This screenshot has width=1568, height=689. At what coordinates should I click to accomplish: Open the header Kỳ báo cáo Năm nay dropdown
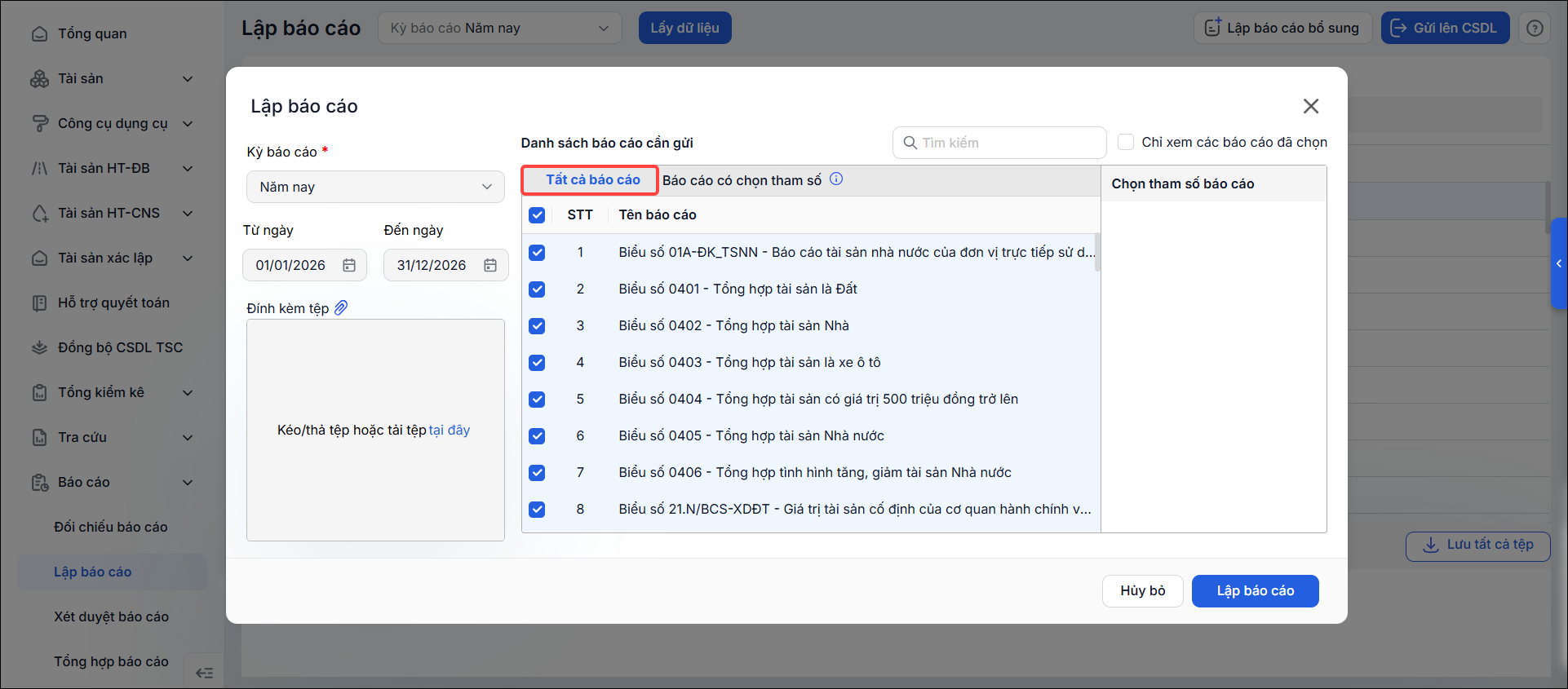pos(499,28)
